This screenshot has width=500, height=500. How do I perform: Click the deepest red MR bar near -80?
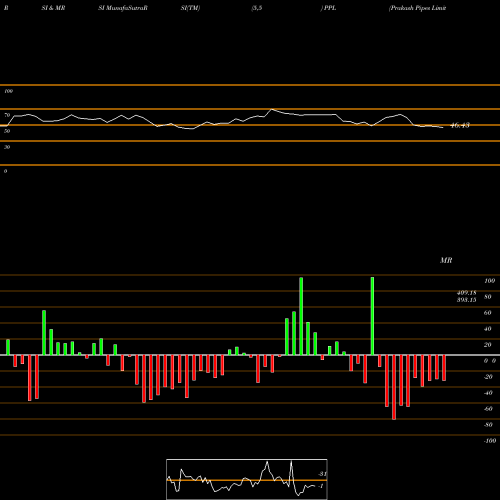pyautogui.click(x=394, y=387)
